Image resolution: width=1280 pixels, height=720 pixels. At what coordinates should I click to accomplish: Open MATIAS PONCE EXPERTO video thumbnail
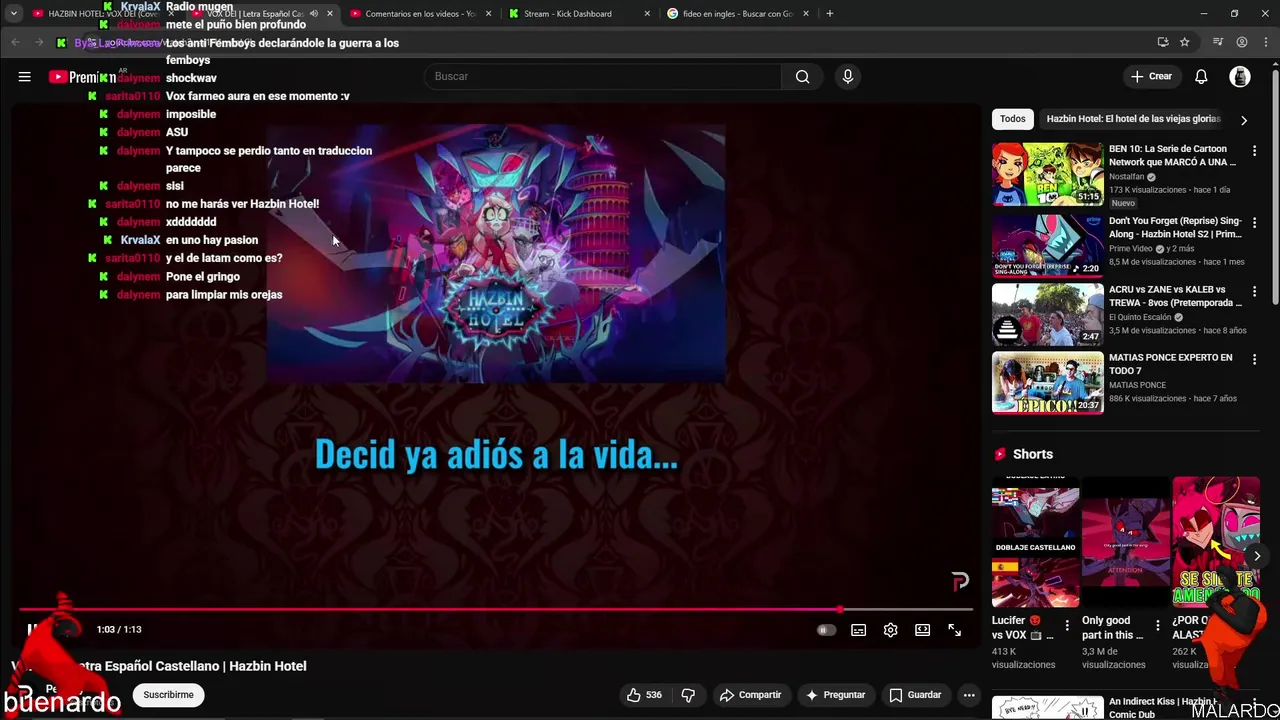point(1047,382)
